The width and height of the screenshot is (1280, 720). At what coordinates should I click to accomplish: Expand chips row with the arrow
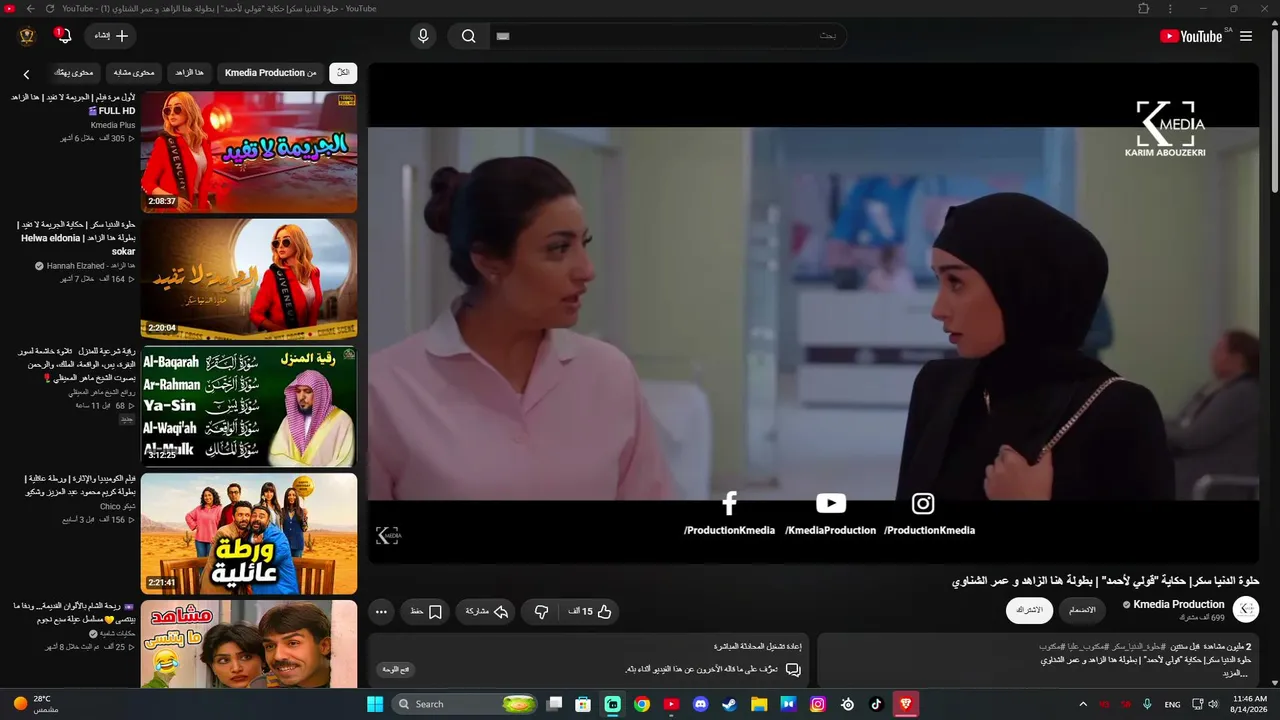[x=26, y=74]
